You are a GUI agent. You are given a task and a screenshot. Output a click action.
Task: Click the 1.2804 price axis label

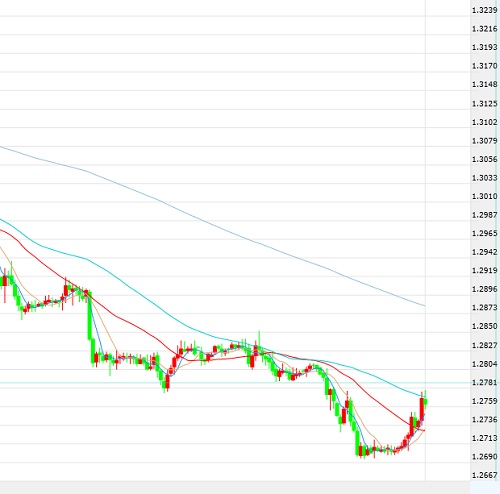pyautogui.click(x=484, y=364)
